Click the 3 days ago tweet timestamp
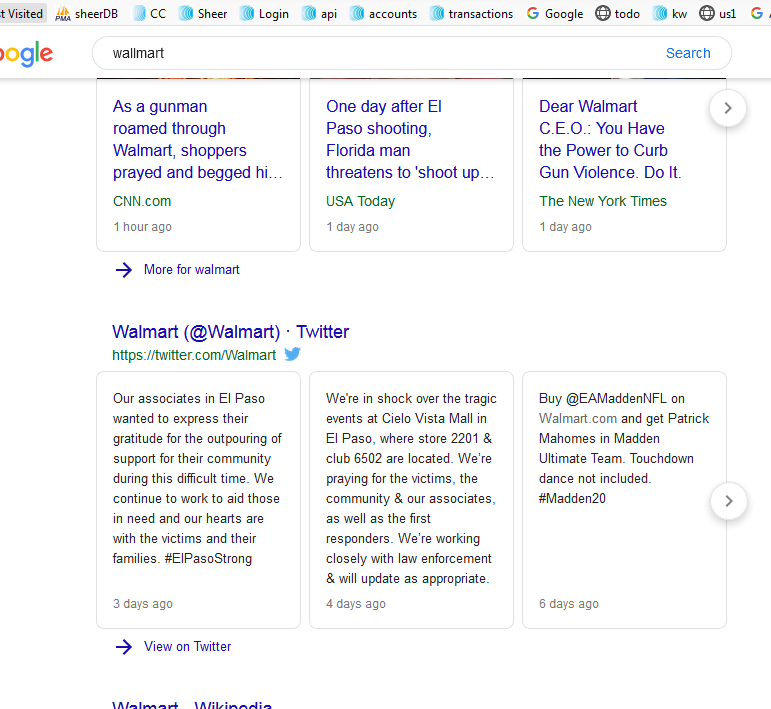771x709 pixels. click(x=143, y=604)
